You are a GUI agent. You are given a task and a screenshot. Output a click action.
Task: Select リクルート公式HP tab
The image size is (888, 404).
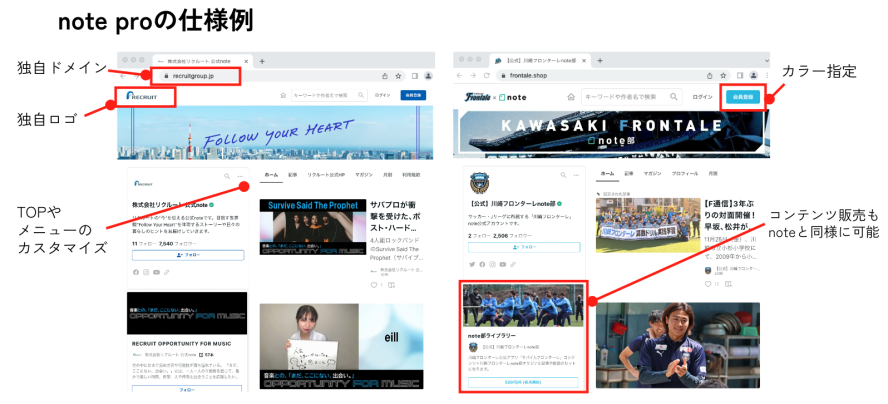326,175
